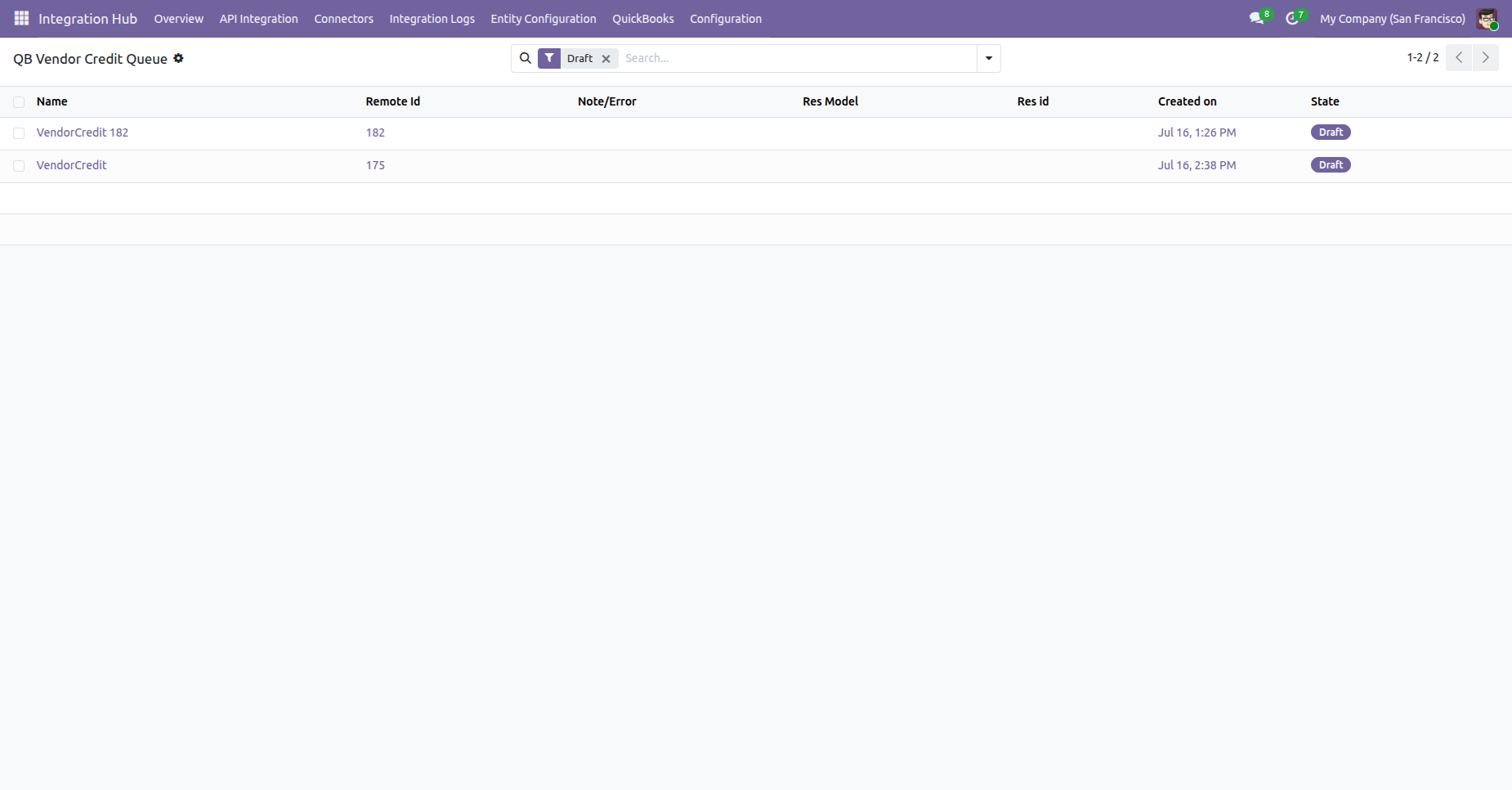This screenshot has height=790, width=1512.
Task: Sort by the Created on column header
Action: pyautogui.click(x=1188, y=101)
